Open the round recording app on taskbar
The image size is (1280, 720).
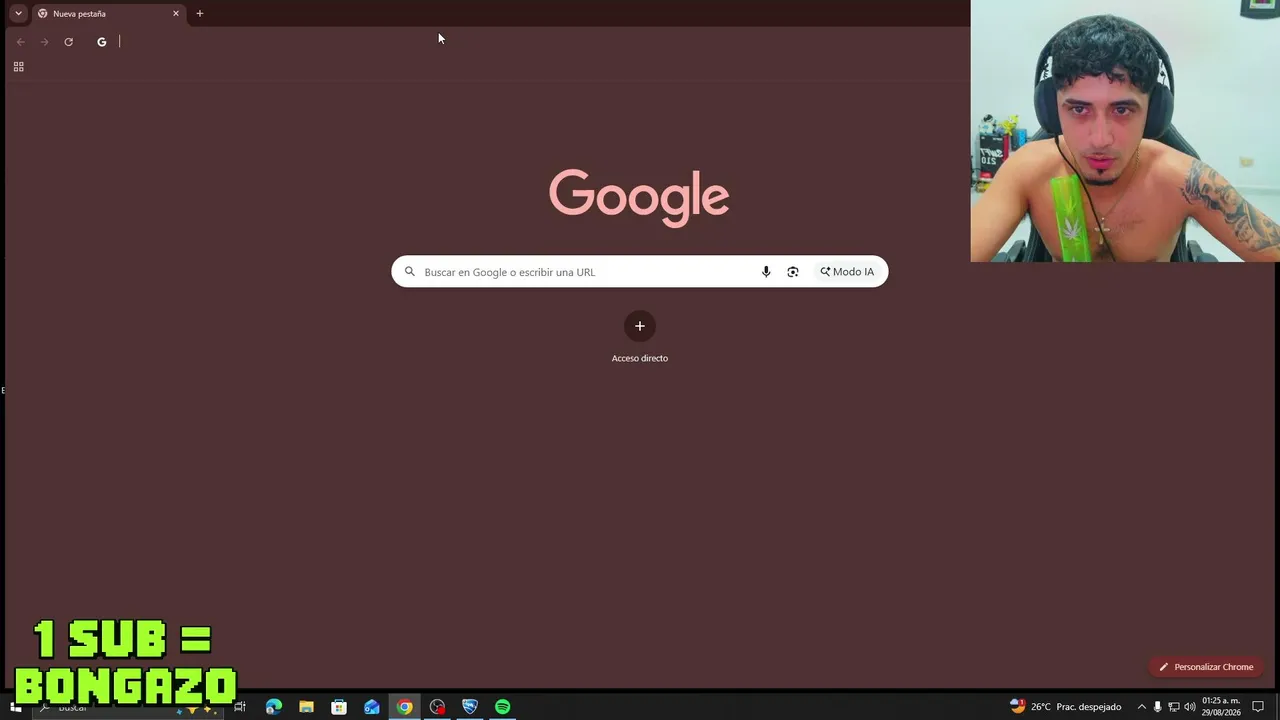pos(437,707)
